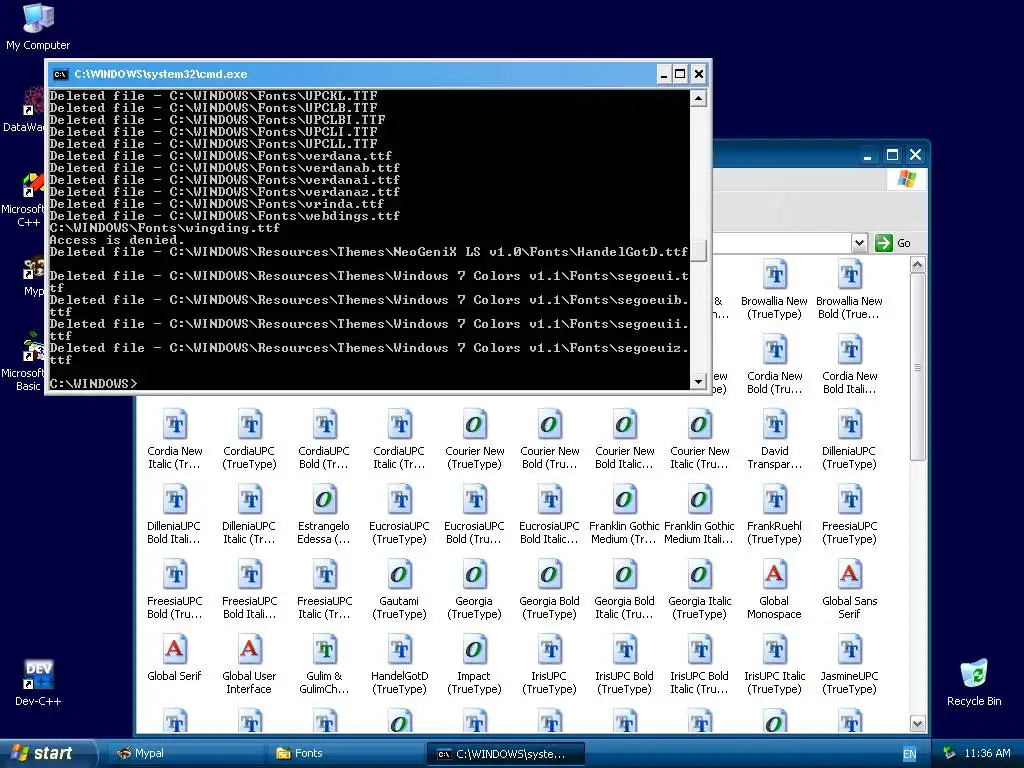Select Franklin Gothic Medium font icon

(624, 514)
